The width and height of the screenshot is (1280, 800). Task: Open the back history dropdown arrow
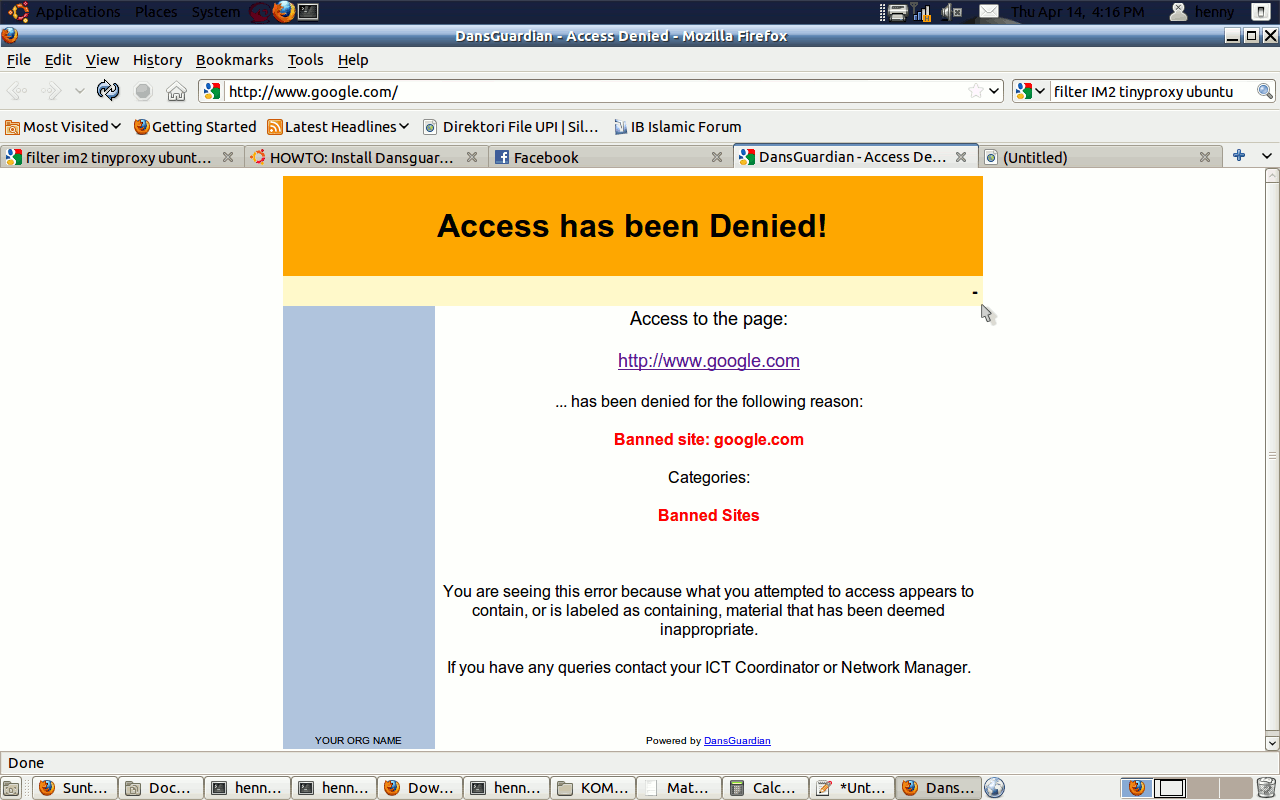tap(79, 91)
